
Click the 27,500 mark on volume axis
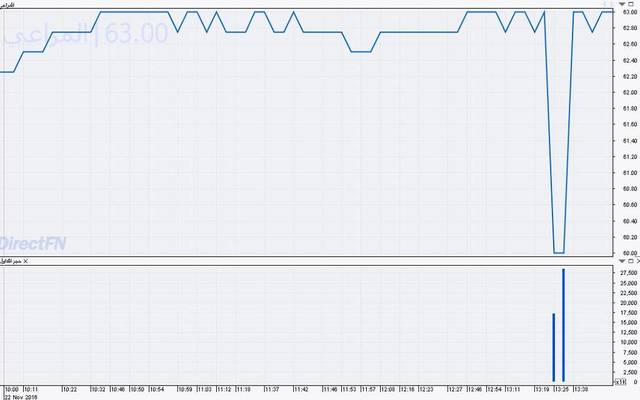pos(629,272)
